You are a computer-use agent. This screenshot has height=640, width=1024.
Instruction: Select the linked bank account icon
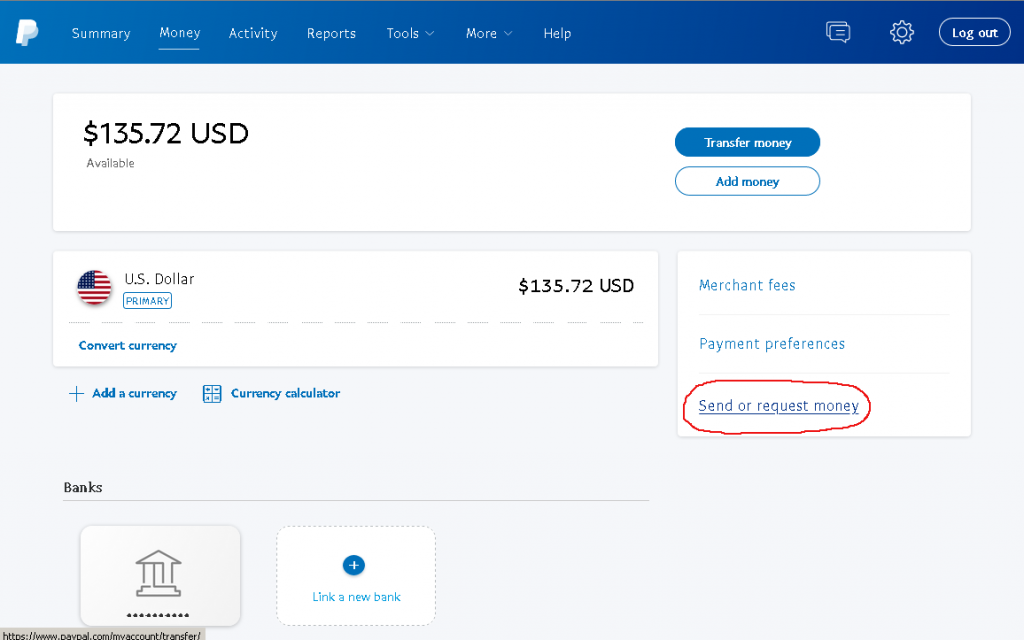pos(160,575)
